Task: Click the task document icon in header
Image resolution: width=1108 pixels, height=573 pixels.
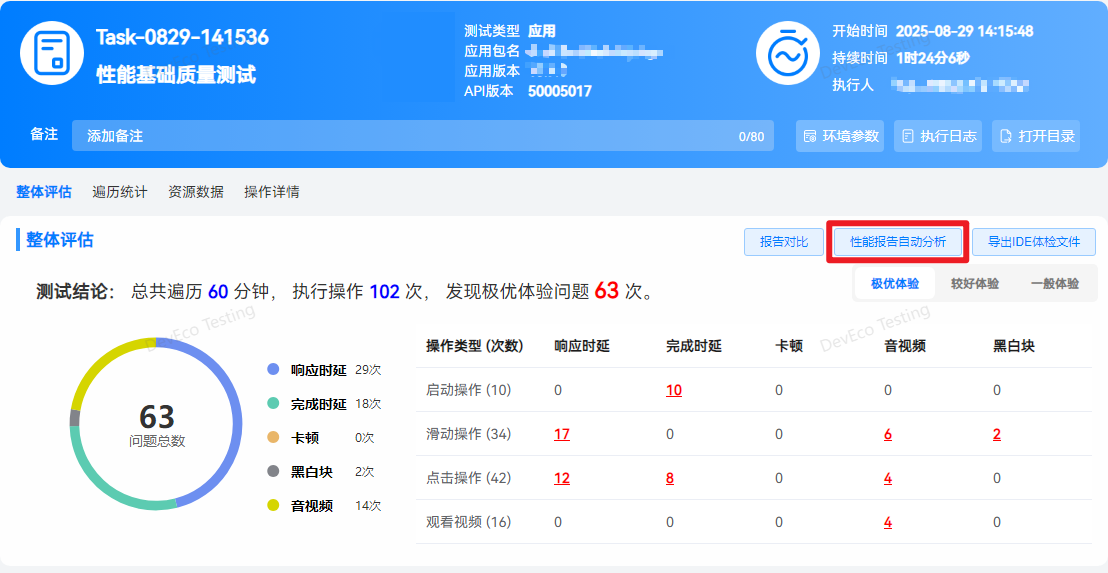Action: tap(52, 52)
